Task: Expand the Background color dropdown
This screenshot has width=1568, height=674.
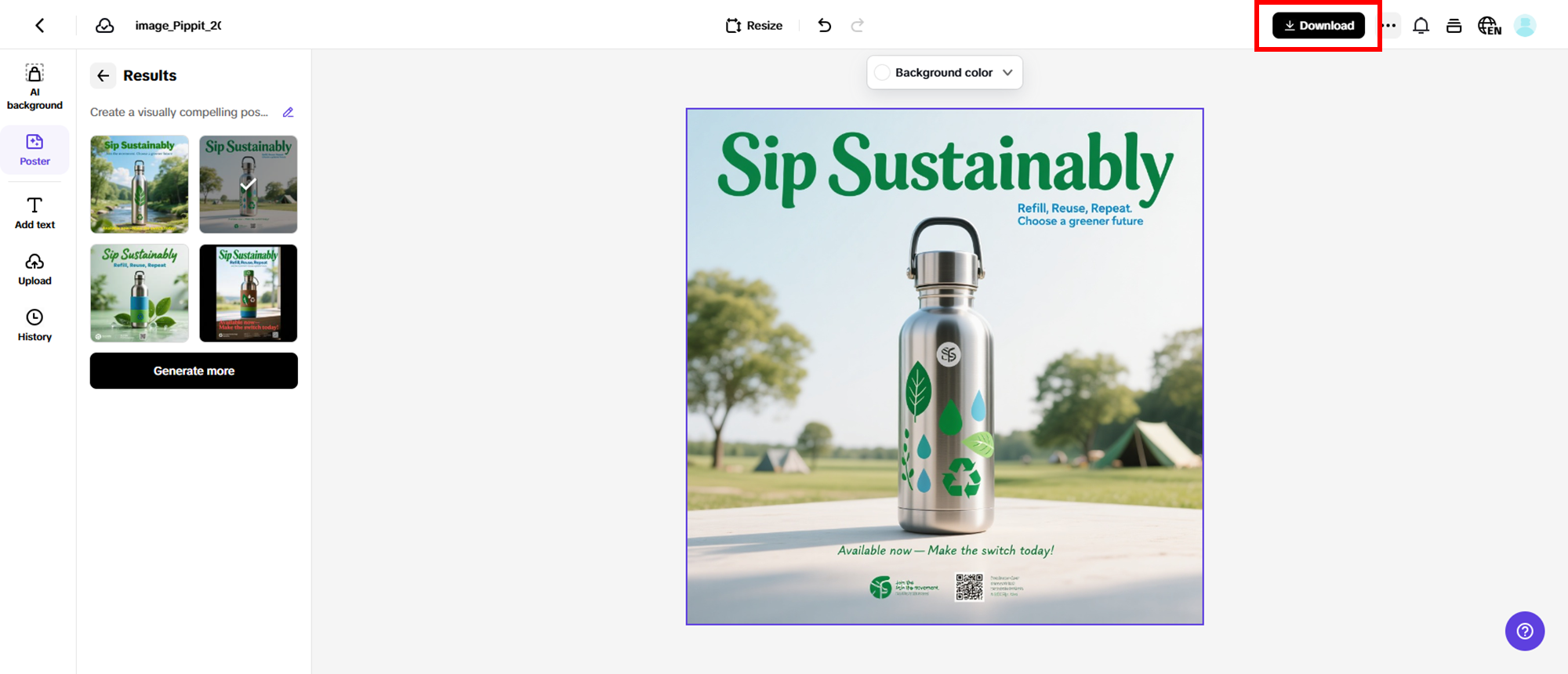Action: (x=1007, y=72)
